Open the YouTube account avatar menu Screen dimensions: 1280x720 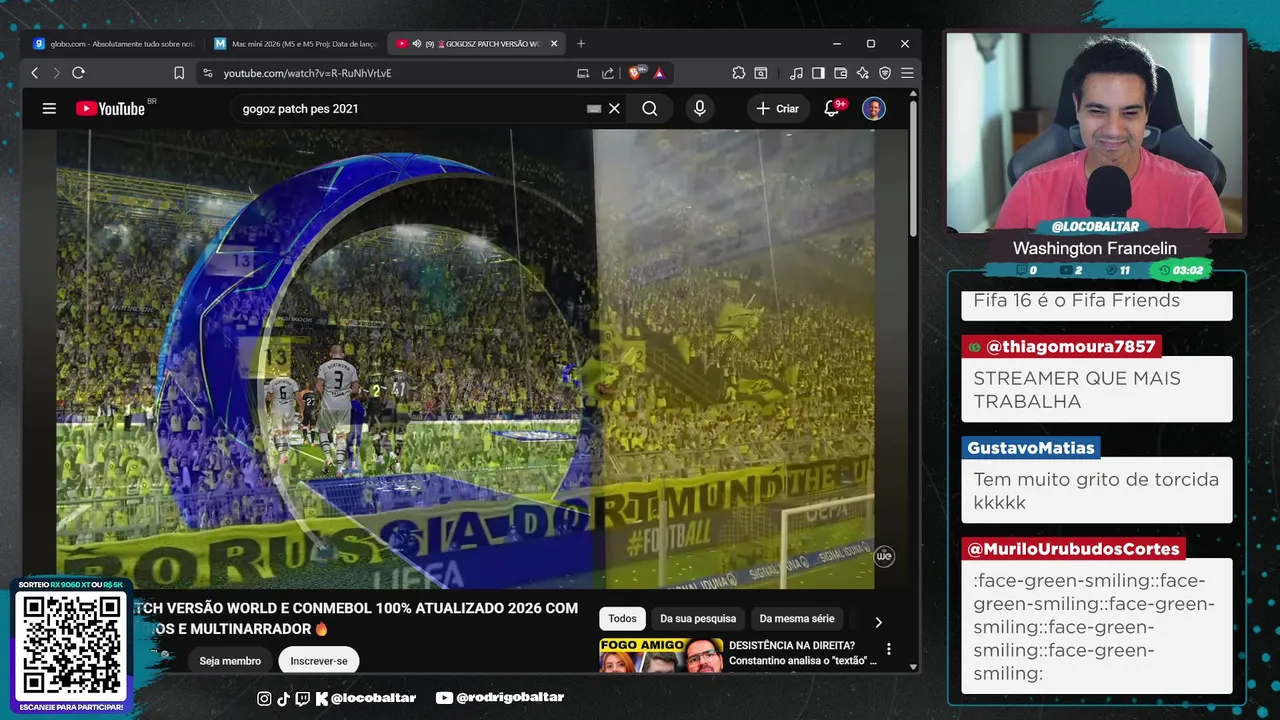click(x=874, y=108)
